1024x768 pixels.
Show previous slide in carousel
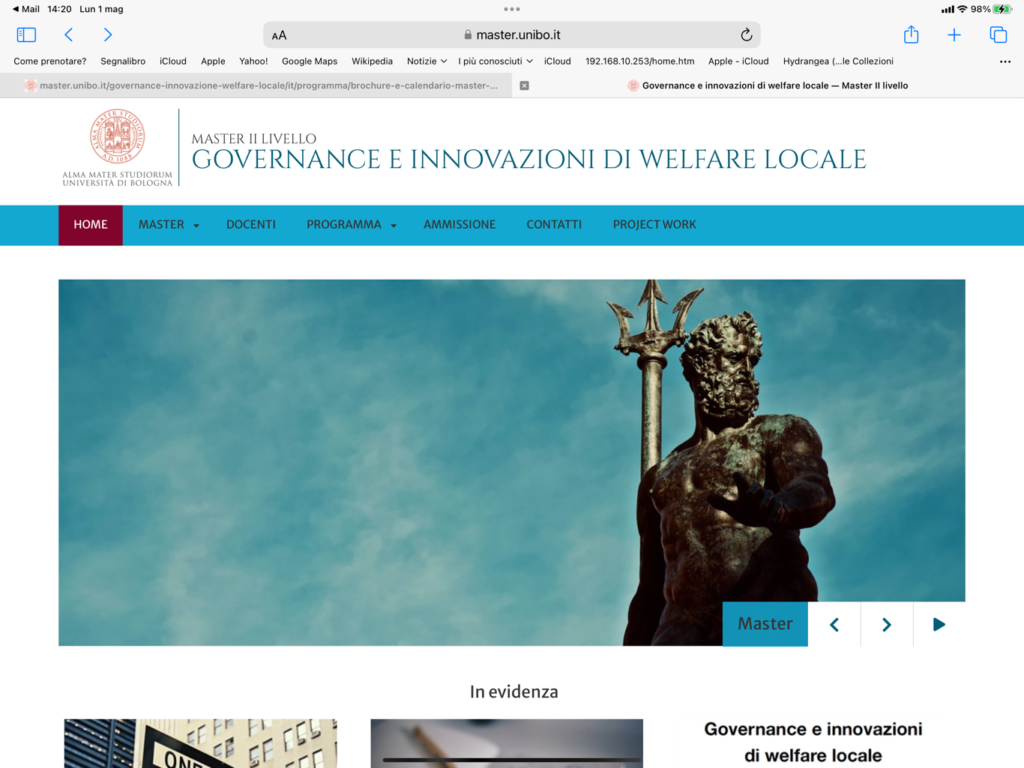[x=834, y=624]
